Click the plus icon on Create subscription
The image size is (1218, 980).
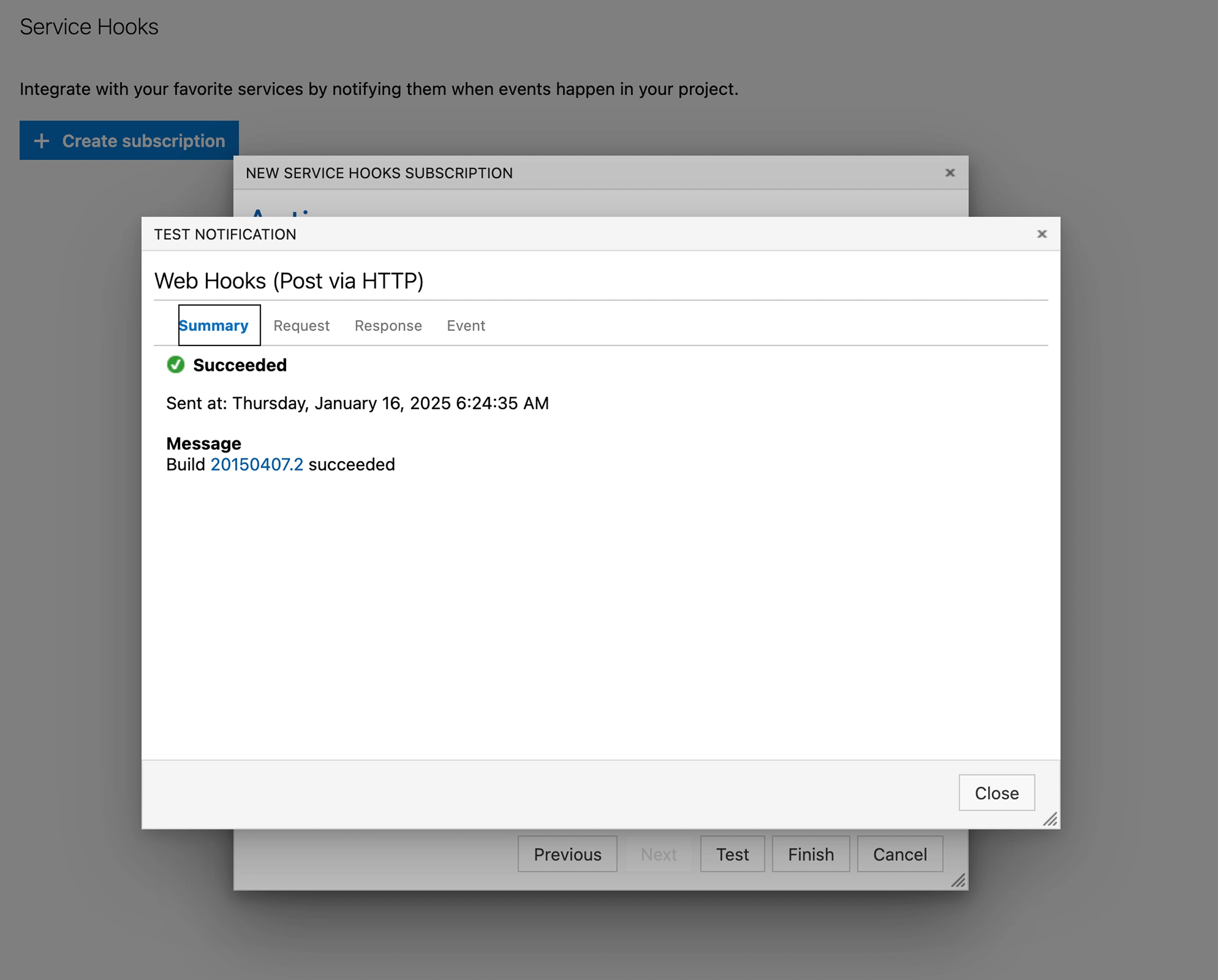(41, 140)
